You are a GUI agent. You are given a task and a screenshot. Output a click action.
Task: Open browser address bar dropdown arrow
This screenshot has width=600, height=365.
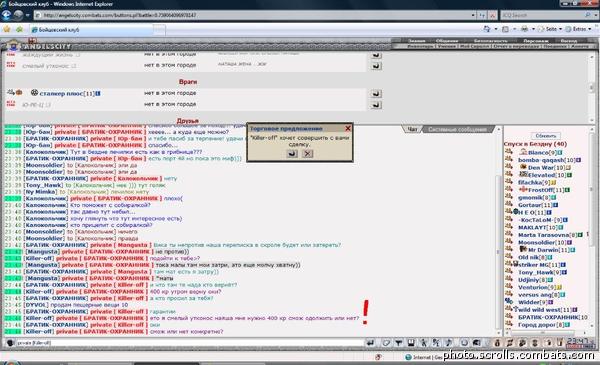point(473,15)
